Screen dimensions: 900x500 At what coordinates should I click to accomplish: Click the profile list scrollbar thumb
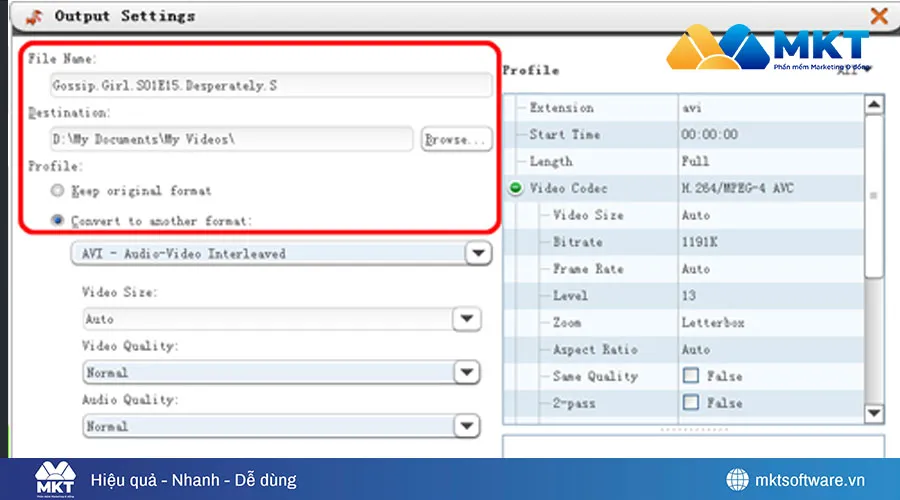874,197
